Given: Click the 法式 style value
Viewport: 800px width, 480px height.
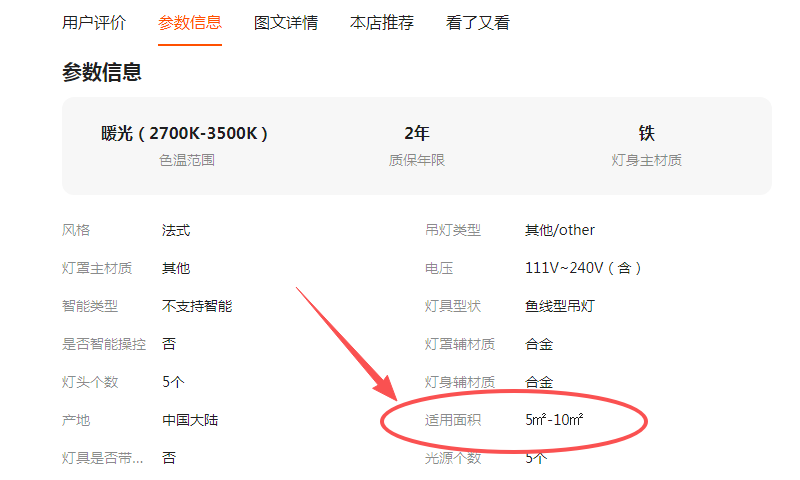Looking at the screenshot, I should 176,230.
